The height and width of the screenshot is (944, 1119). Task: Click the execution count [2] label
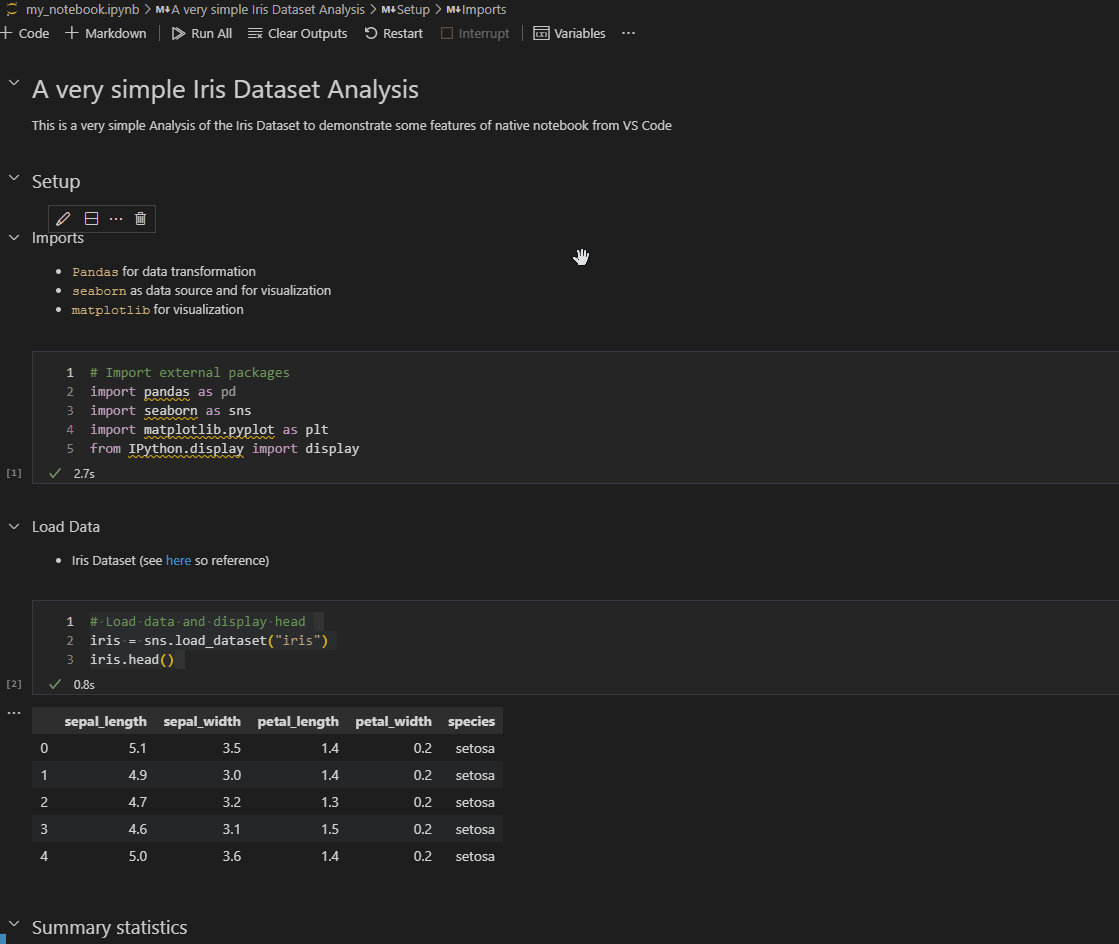[14, 684]
